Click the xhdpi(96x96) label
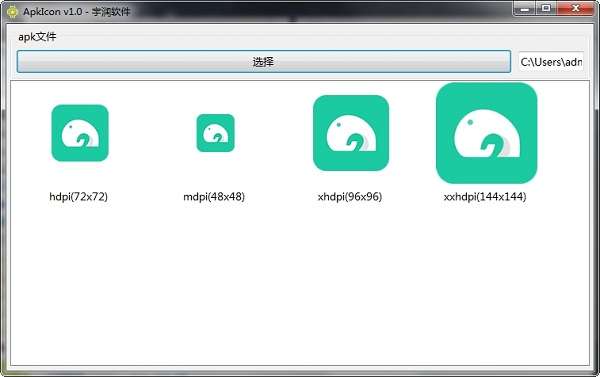Screen dimensions: 600x377 [x=350, y=197]
